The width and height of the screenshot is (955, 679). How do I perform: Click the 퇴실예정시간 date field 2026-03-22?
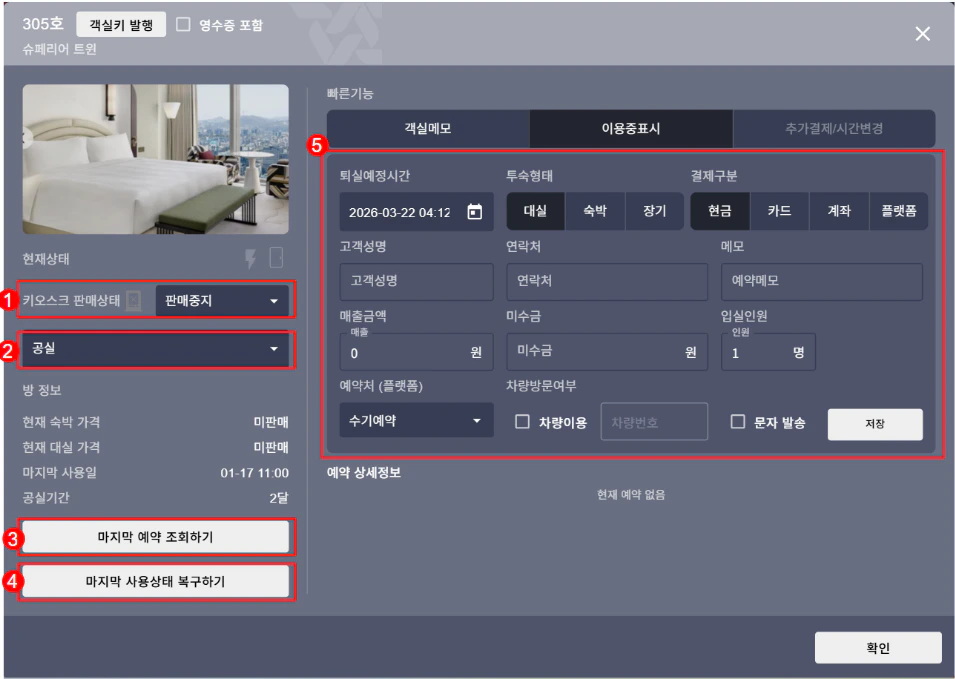click(x=417, y=212)
